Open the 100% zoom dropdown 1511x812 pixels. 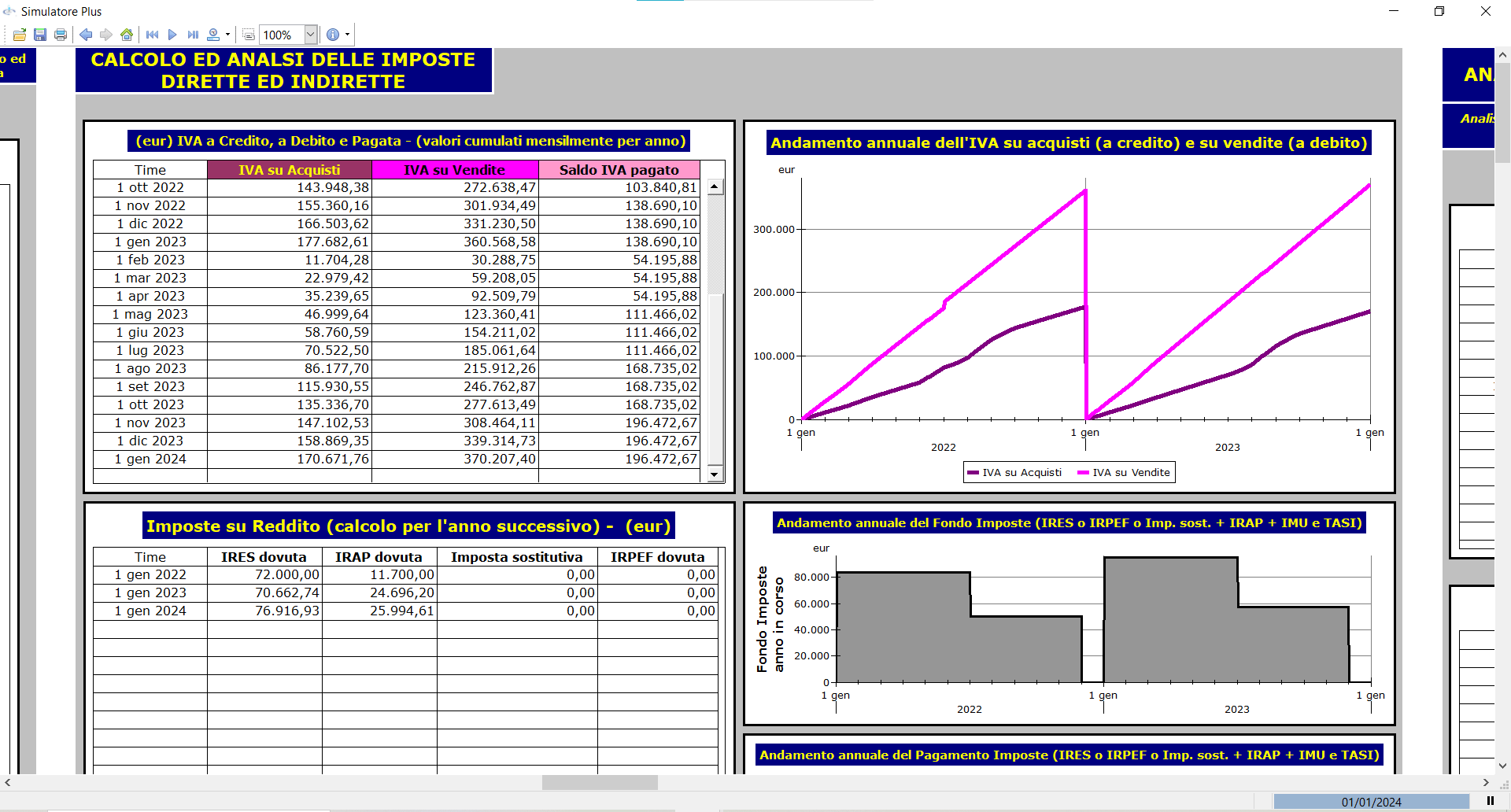310,35
